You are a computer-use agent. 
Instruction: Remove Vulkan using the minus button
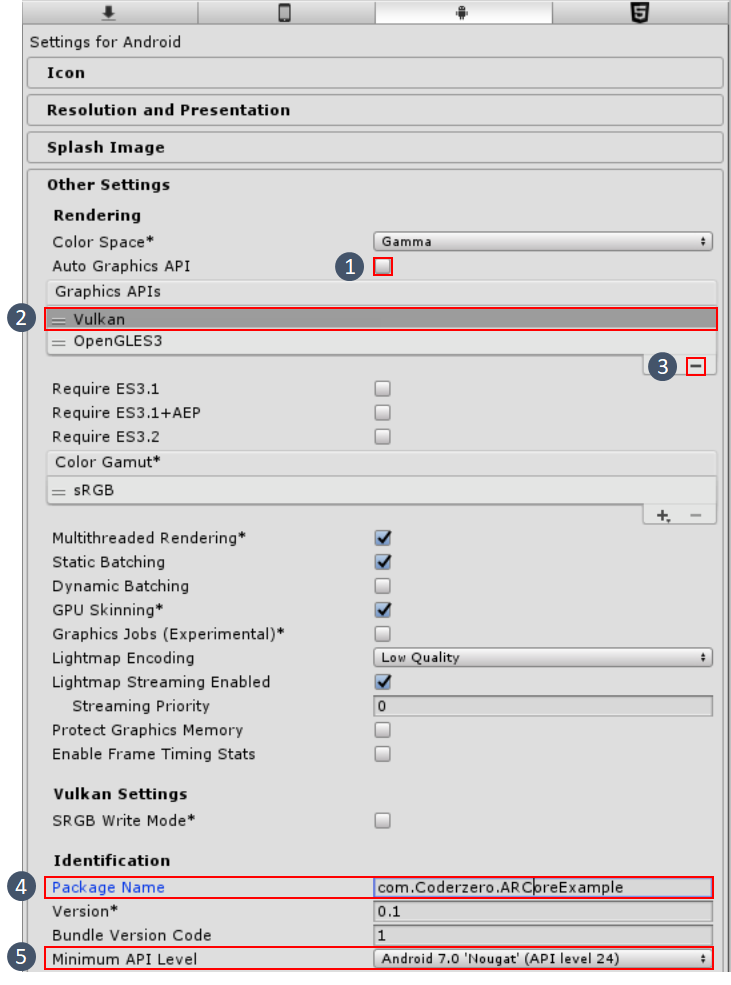click(x=695, y=365)
